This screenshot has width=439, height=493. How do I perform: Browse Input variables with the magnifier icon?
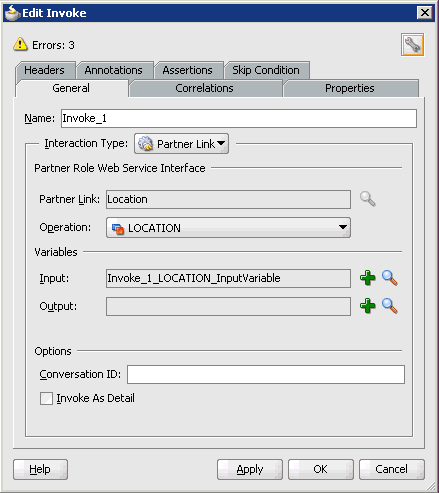(390, 278)
